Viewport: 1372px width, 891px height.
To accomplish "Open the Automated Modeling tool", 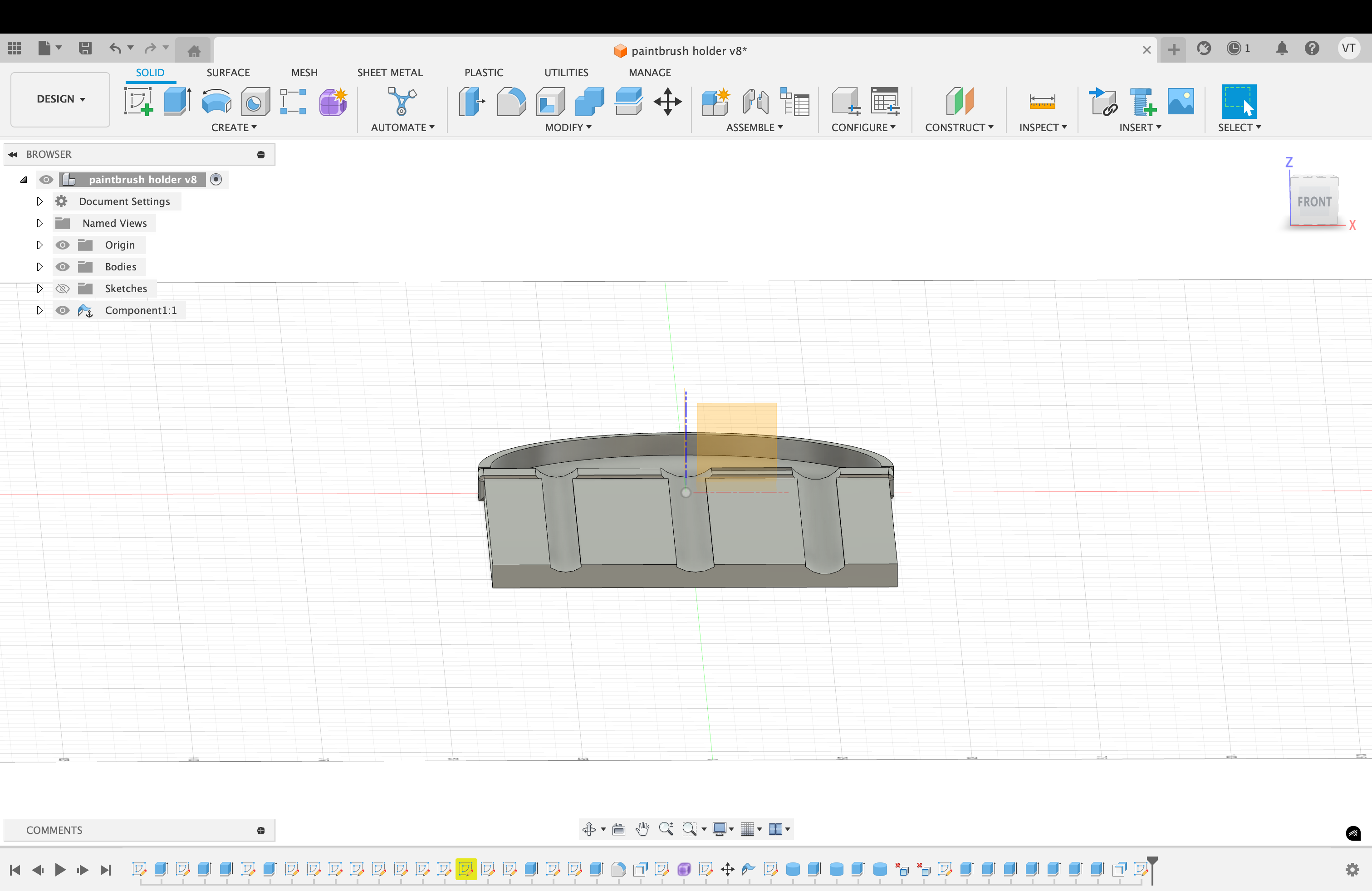I will coord(402,102).
